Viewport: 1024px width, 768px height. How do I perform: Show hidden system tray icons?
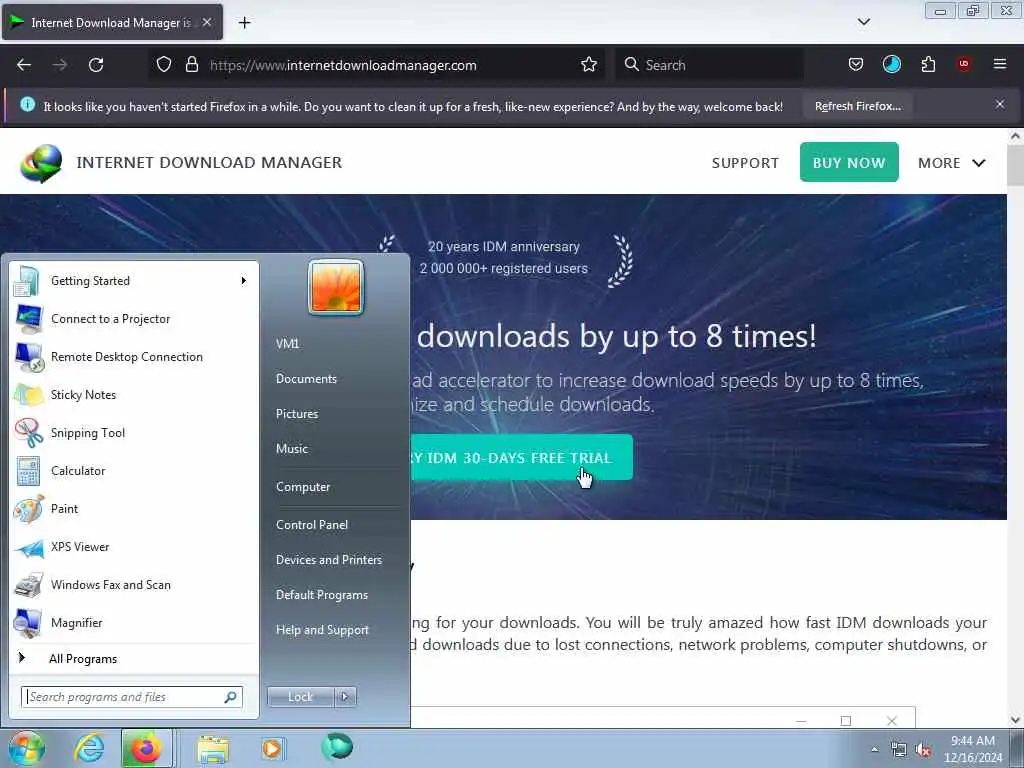click(874, 749)
